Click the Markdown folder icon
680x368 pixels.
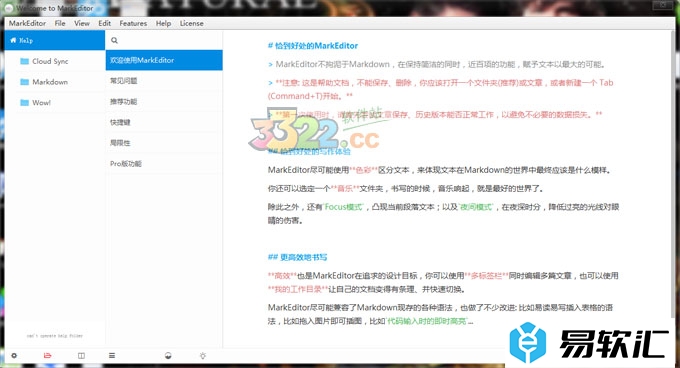[24, 82]
